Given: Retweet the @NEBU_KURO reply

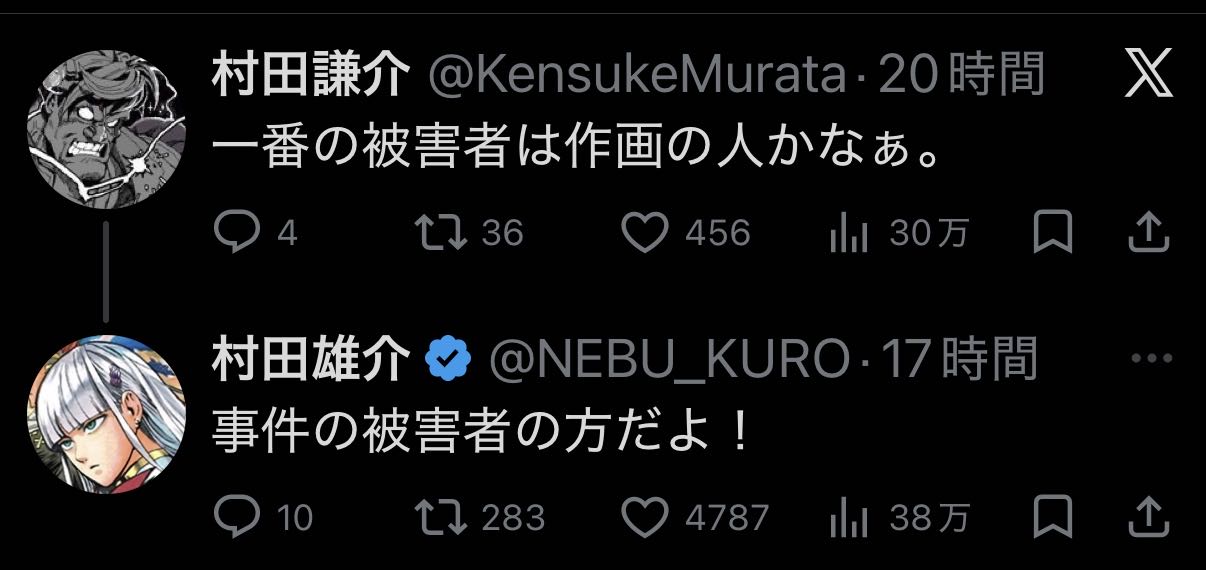Looking at the screenshot, I should (439, 517).
